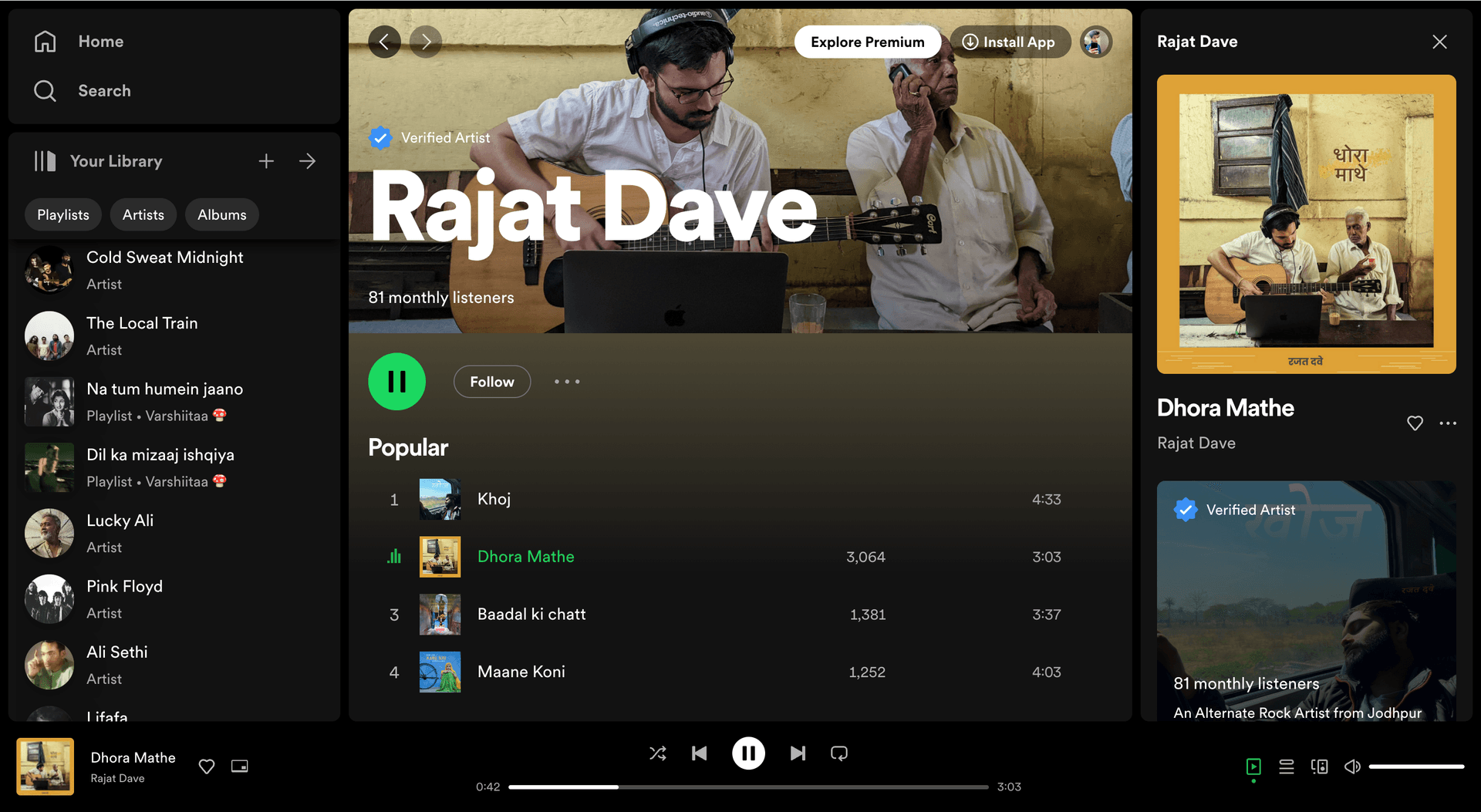
Task: Open Cold Sweat Midnight artist
Action: click(x=174, y=271)
